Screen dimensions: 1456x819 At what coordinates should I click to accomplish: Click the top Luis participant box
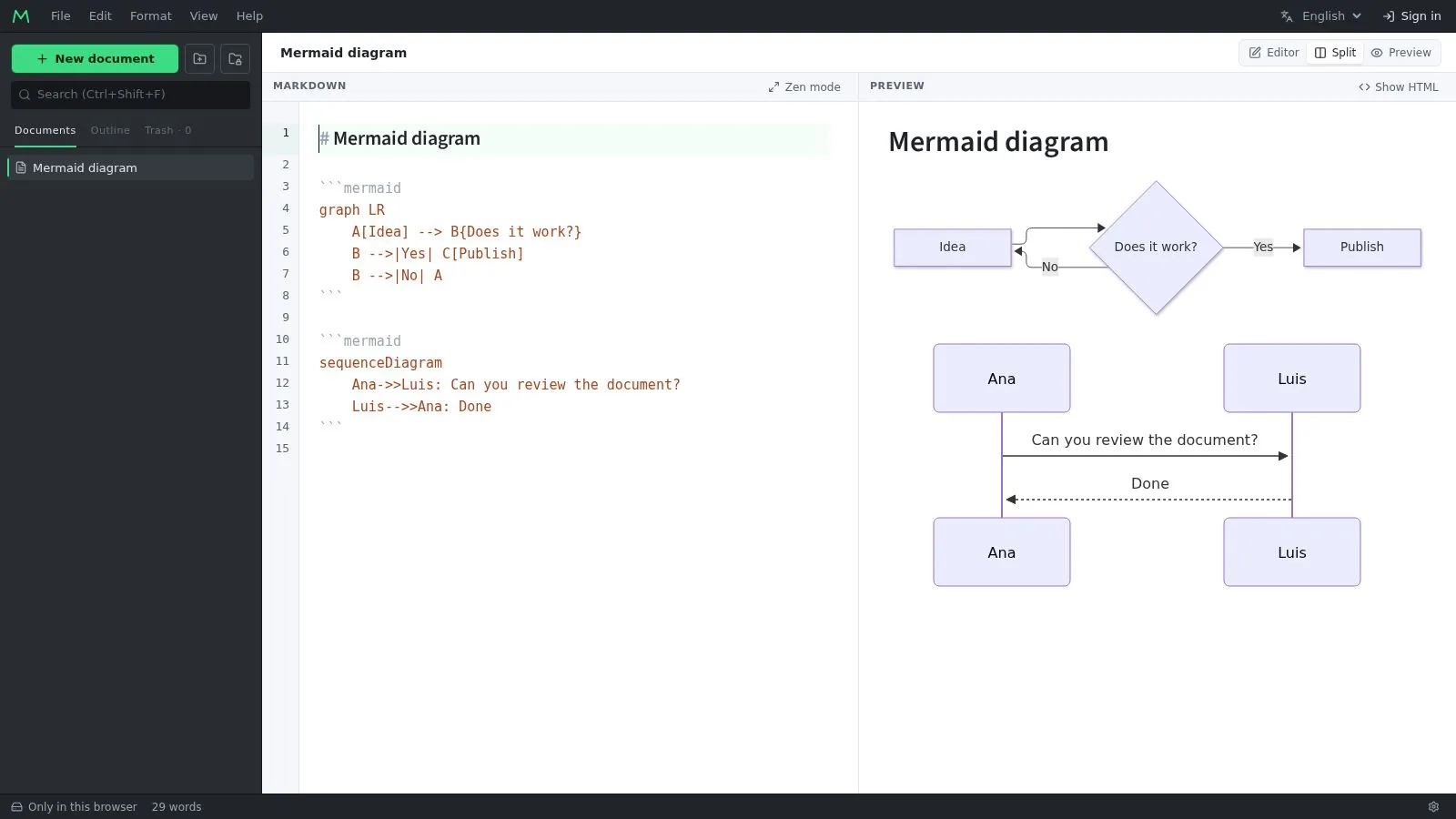pyautogui.click(x=1291, y=379)
